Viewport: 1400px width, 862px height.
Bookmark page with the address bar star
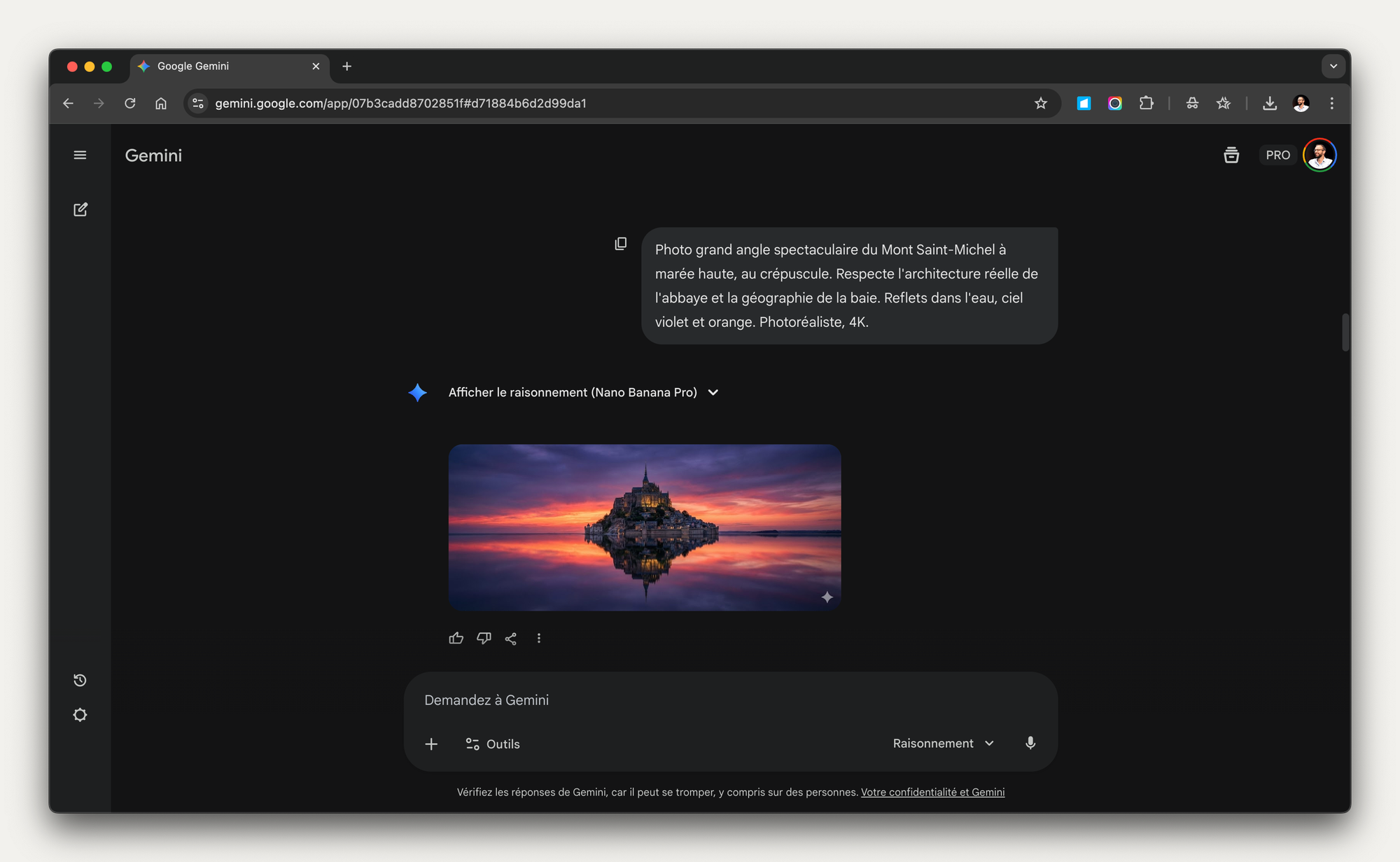(x=1040, y=104)
